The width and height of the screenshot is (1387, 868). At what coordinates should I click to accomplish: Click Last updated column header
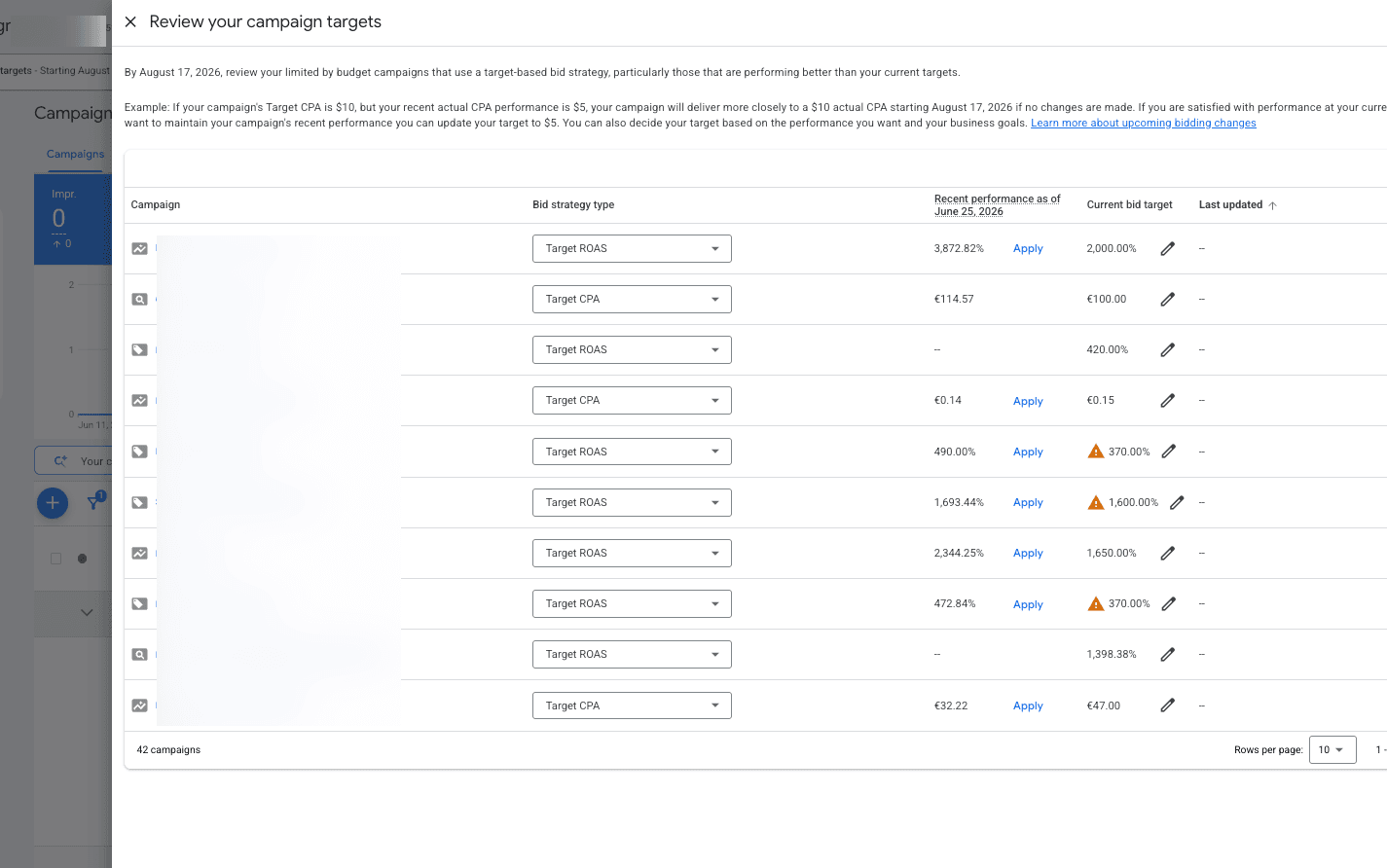1230,204
